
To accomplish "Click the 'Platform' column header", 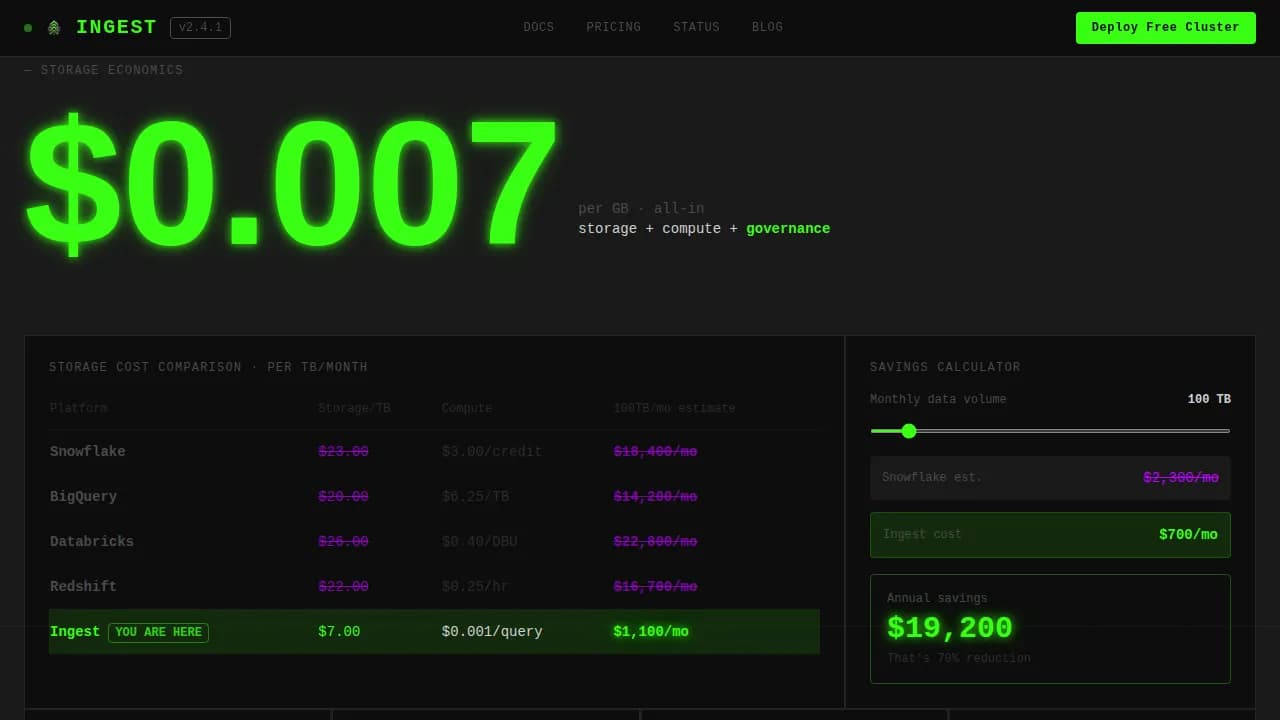I will point(79,408).
